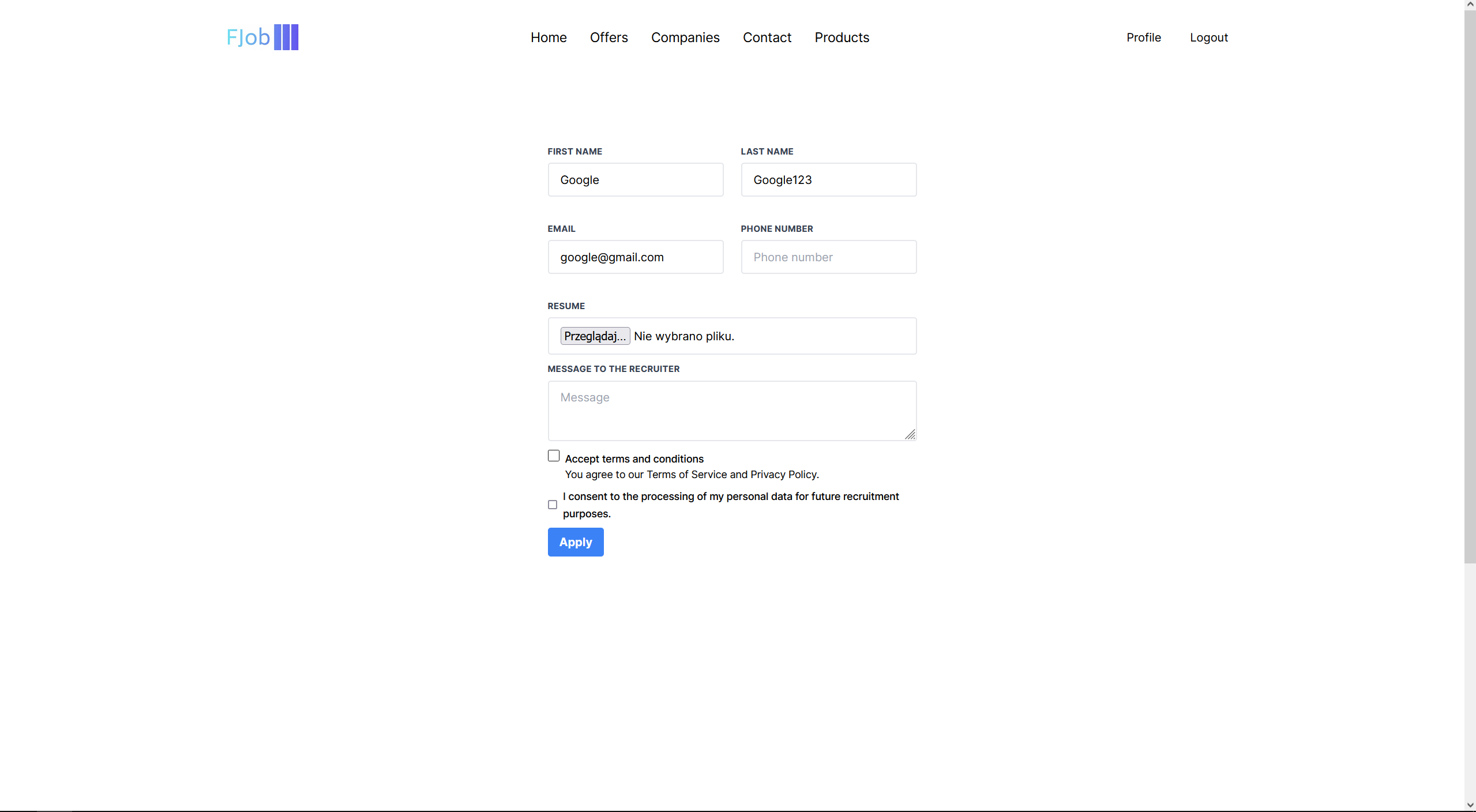Screen dimensions: 1476x812
Task: Click the scrollbar up arrow
Action: click(1470, 5)
